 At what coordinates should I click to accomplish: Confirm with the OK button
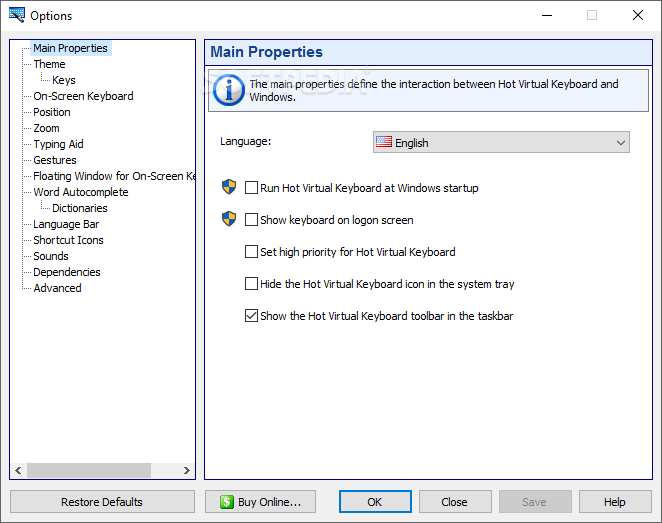pos(375,501)
